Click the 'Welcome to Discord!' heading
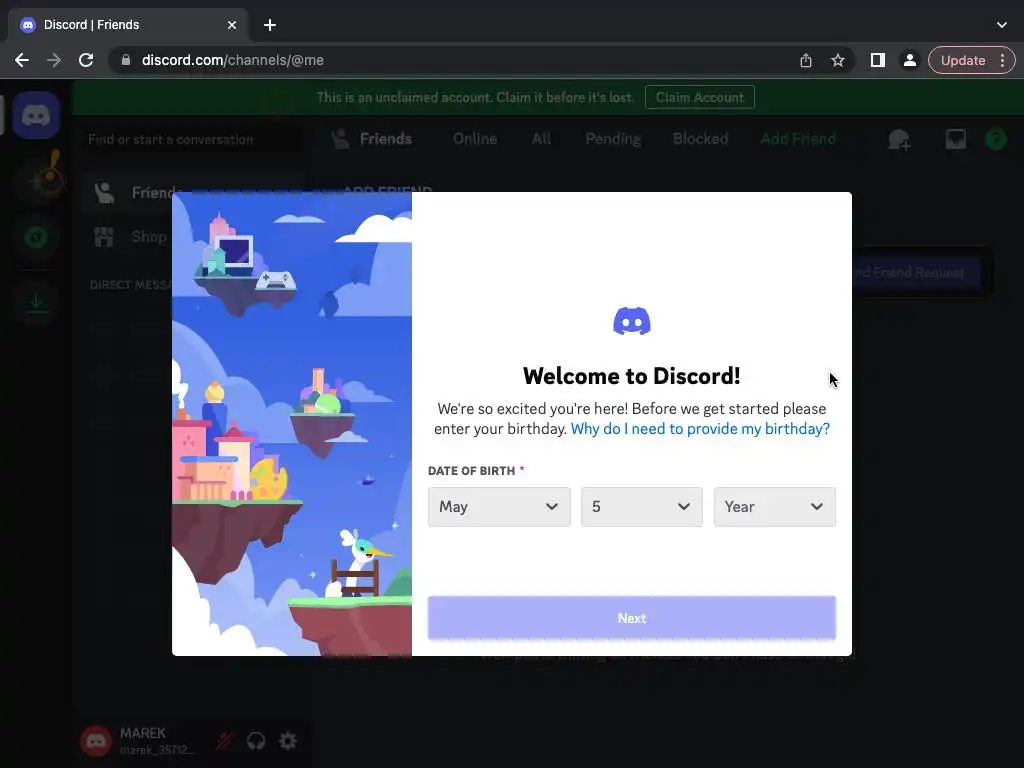Viewport: 1024px width, 768px height. (632, 376)
